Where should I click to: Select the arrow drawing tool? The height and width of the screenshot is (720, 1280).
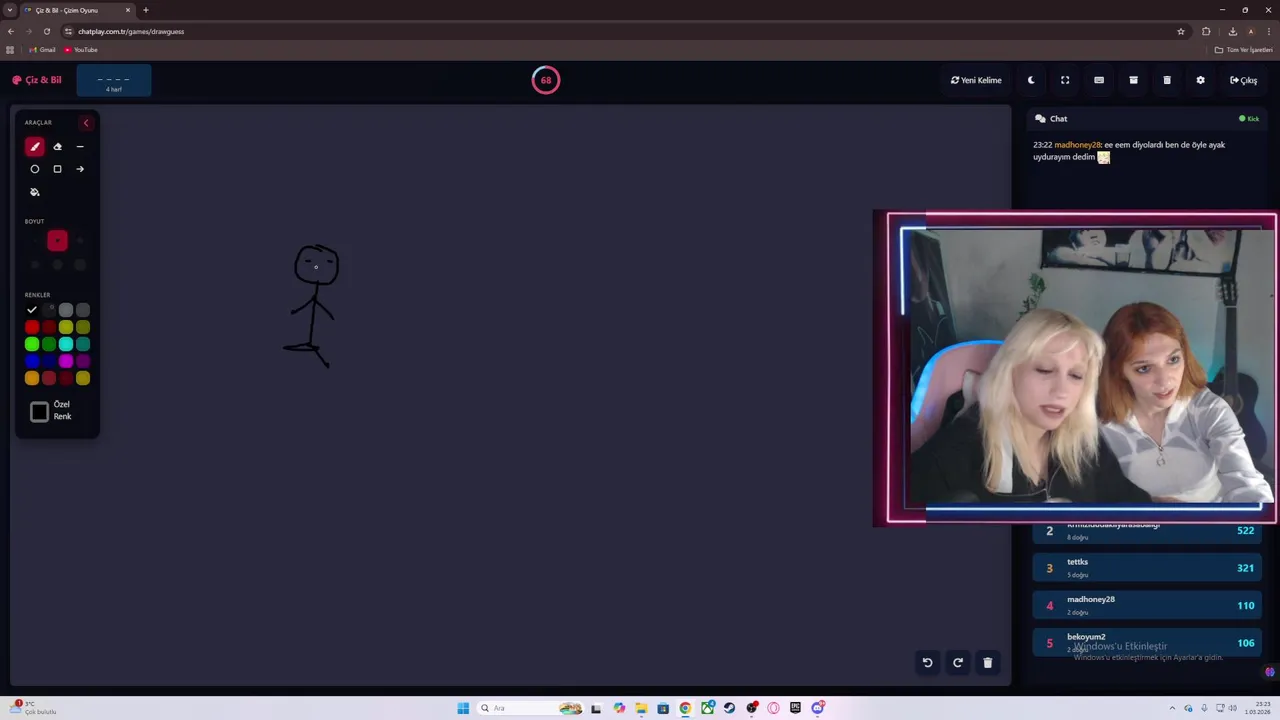[x=80, y=169]
